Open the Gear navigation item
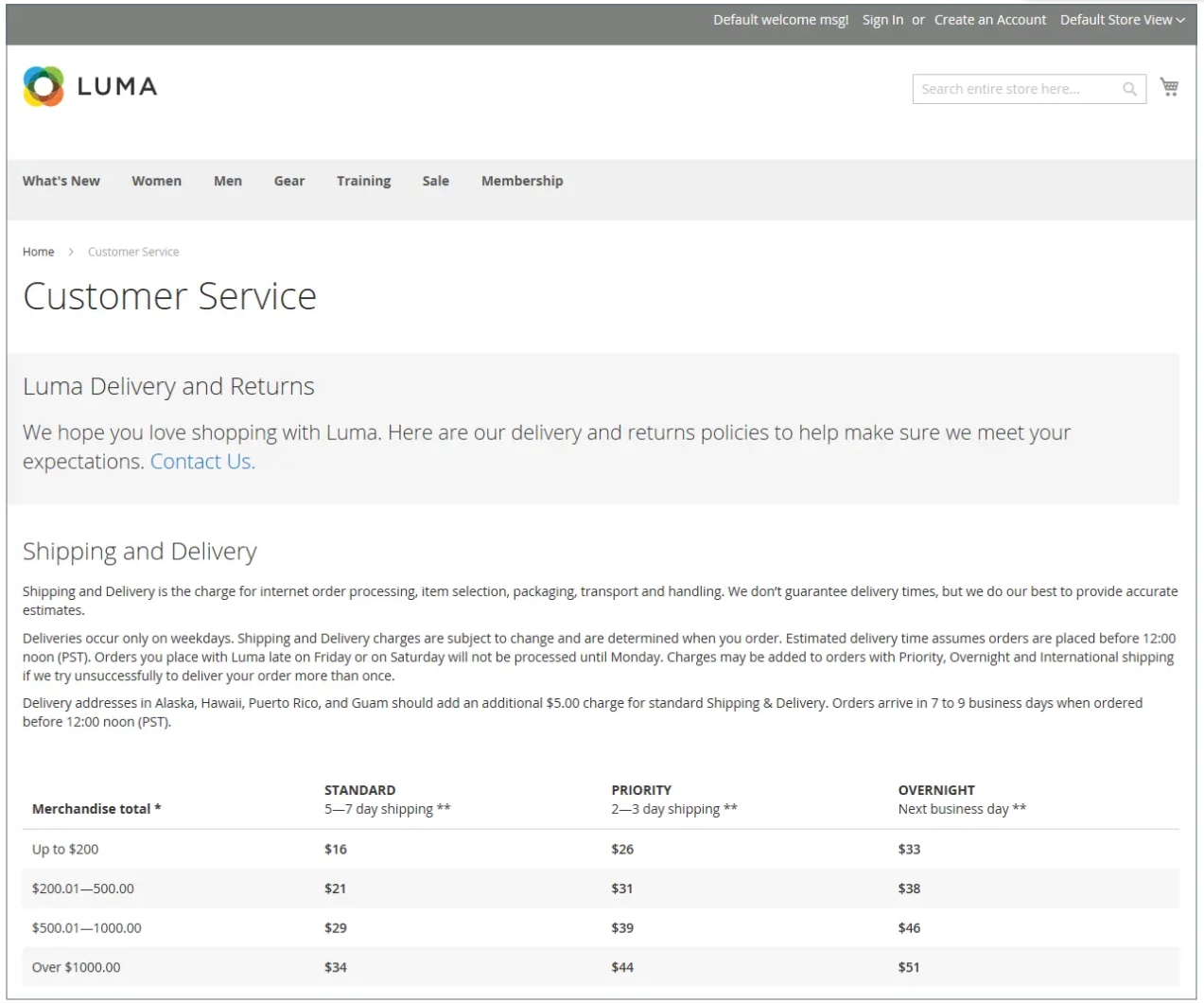1204x1003 pixels. tap(289, 181)
